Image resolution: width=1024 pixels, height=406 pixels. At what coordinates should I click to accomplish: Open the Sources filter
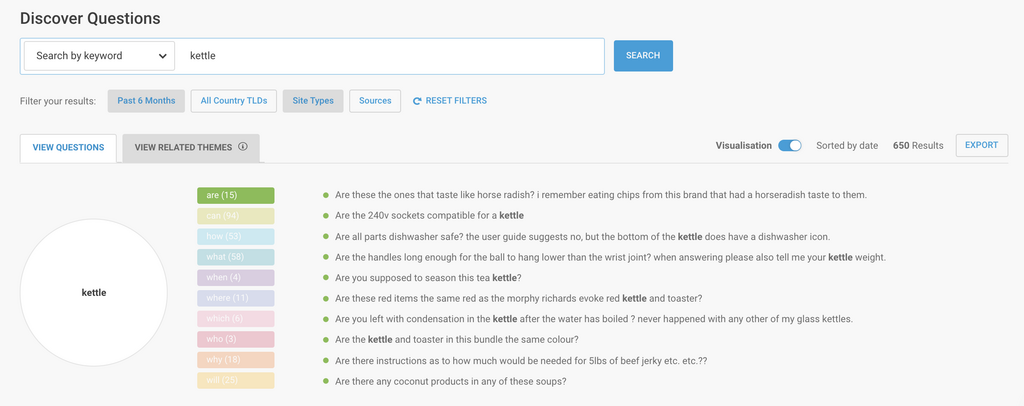[x=375, y=101]
